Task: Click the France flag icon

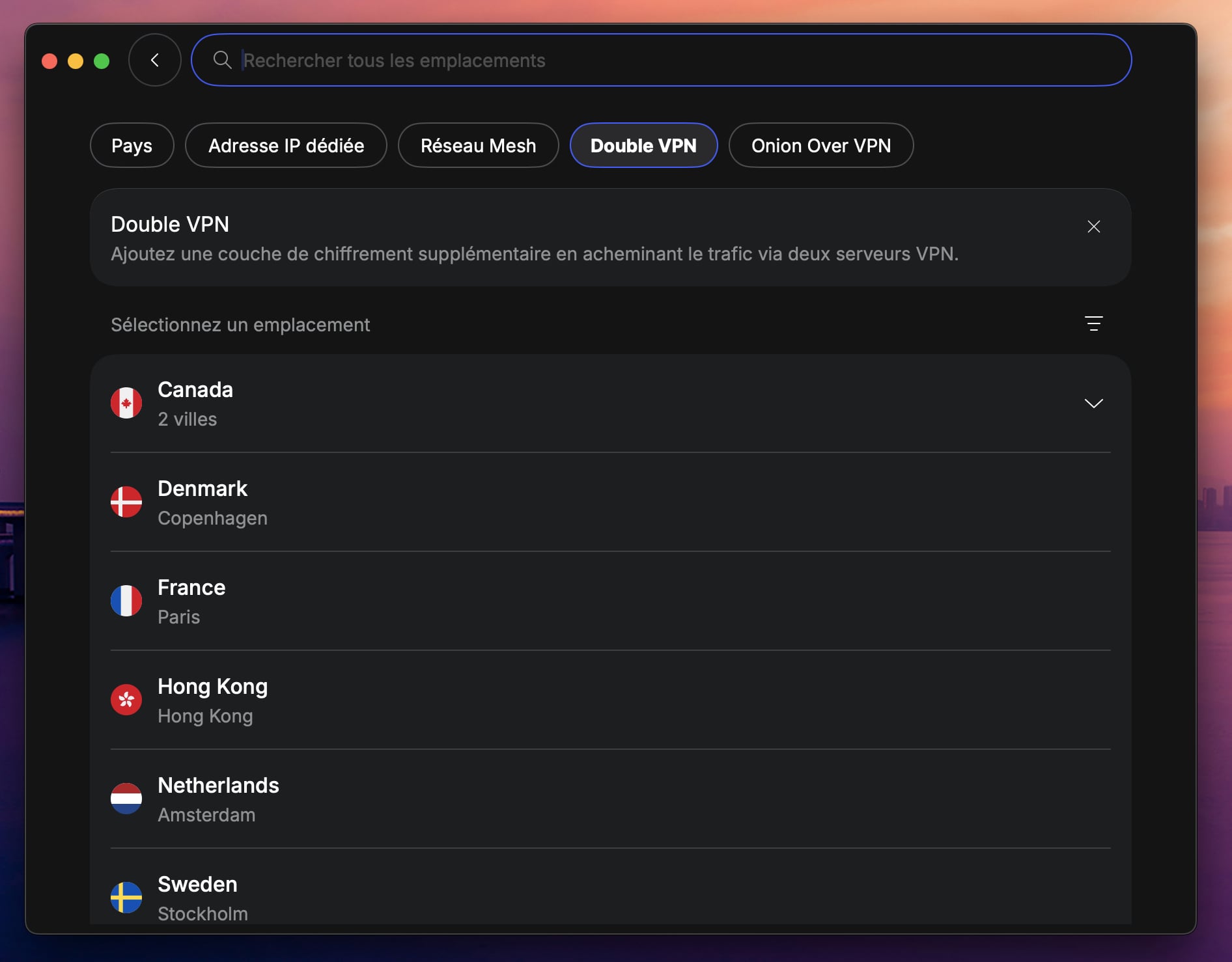Action: click(x=126, y=601)
